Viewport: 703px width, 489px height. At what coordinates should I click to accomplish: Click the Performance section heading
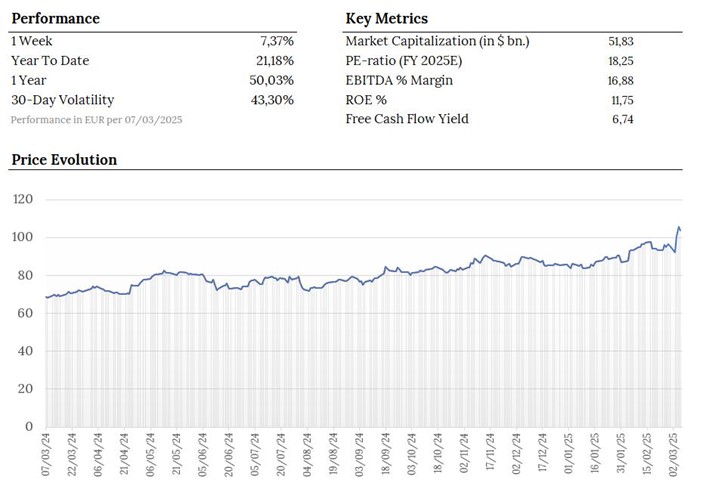[55, 19]
